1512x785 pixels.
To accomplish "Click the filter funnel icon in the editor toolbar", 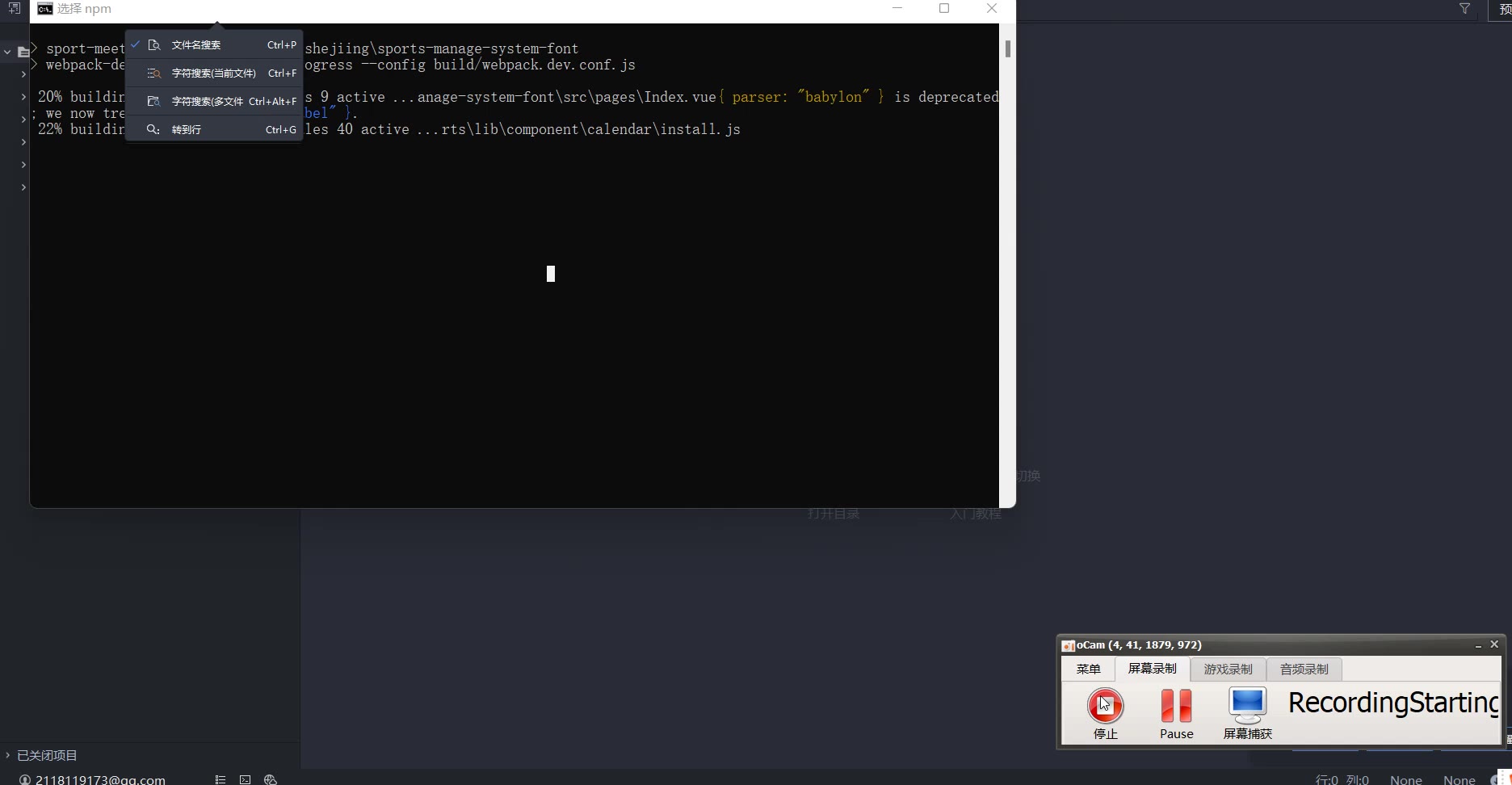I will (x=1464, y=9).
